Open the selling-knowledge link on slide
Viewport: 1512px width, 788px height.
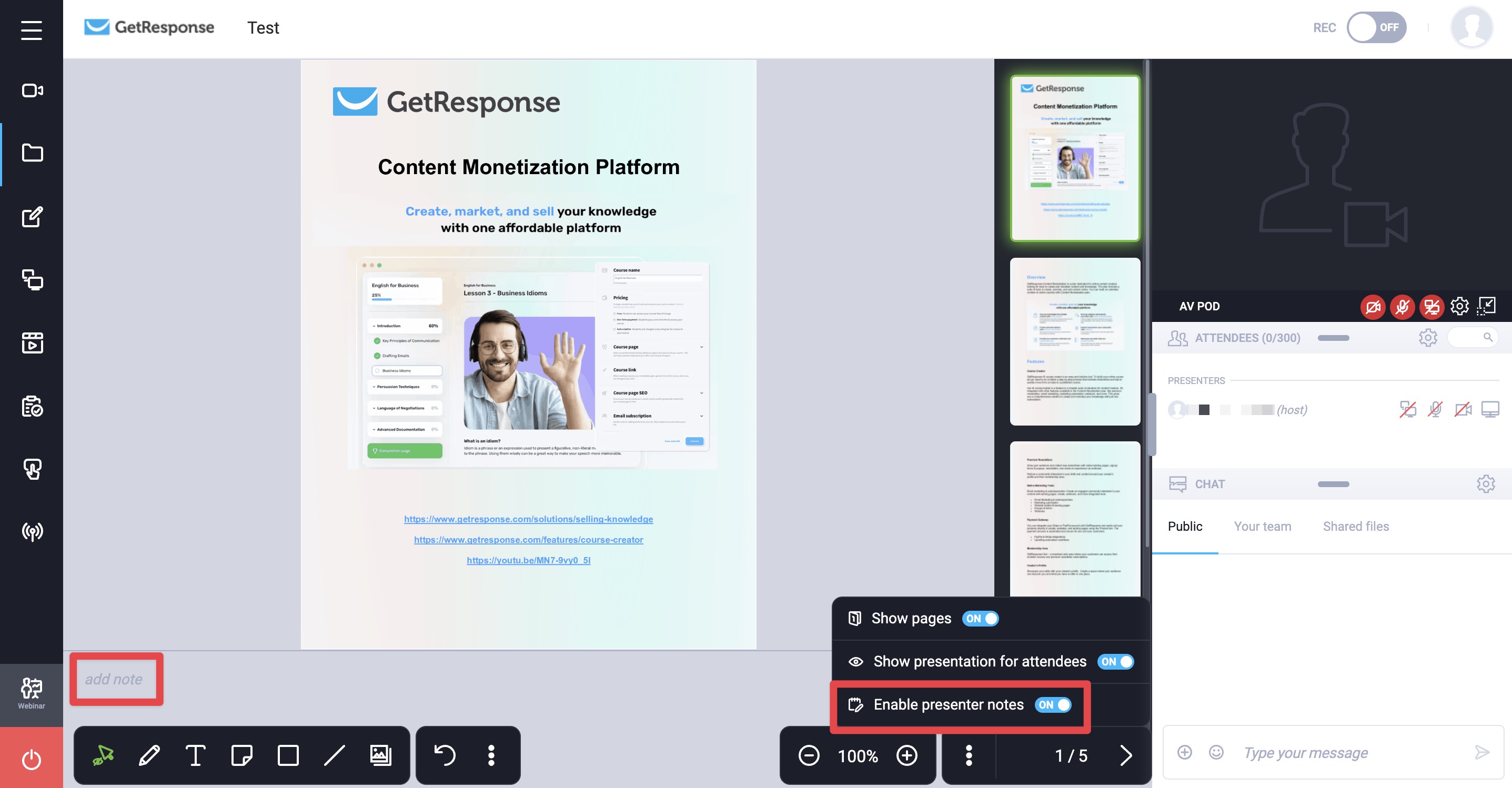(528, 519)
